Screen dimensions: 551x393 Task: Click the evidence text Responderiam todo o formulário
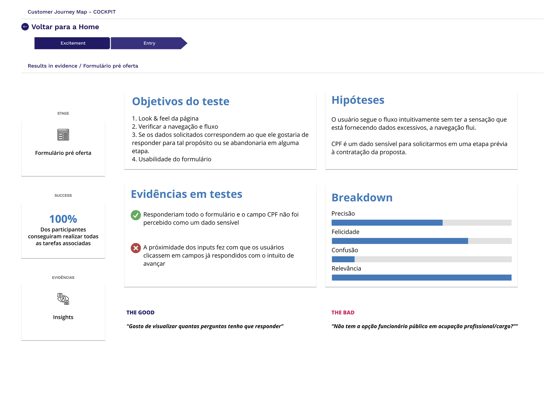[221, 219]
